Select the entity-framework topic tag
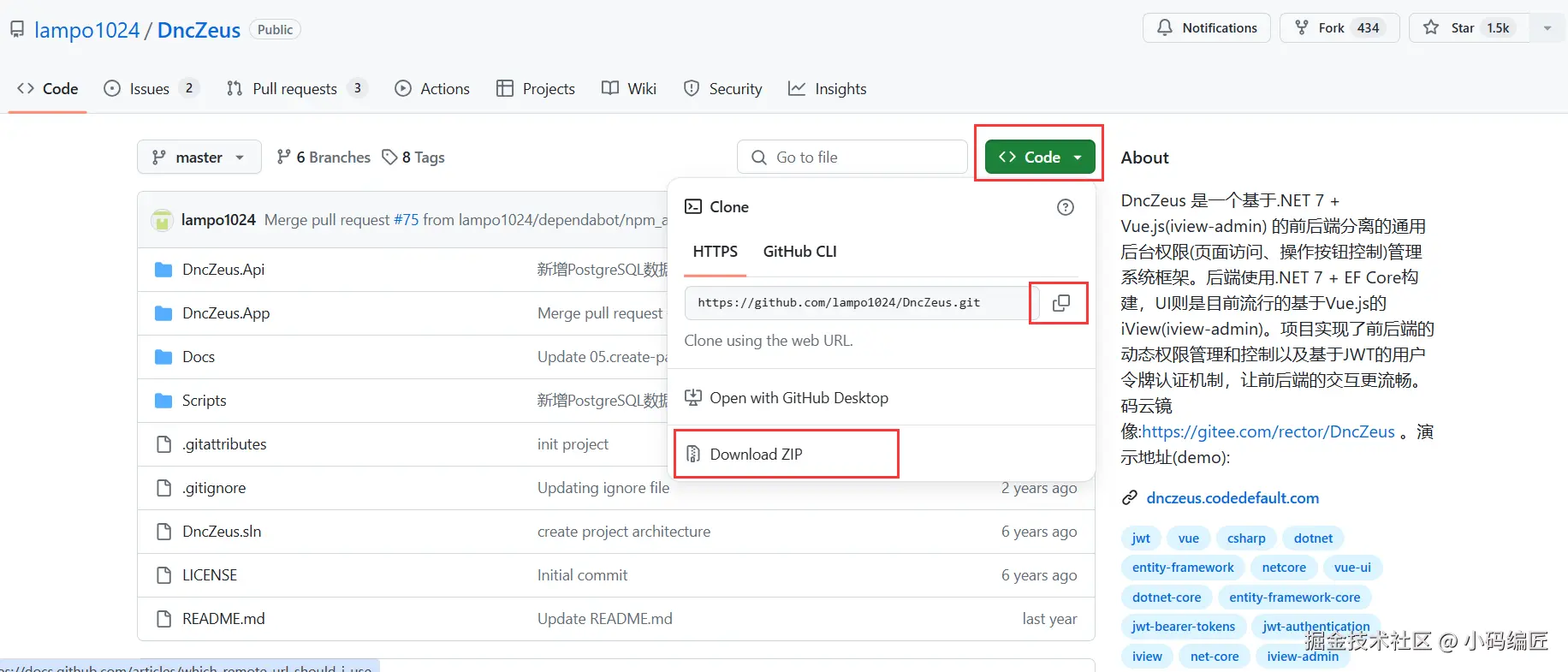The height and width of the screenshot is (672, 1568). point(1183,568)
